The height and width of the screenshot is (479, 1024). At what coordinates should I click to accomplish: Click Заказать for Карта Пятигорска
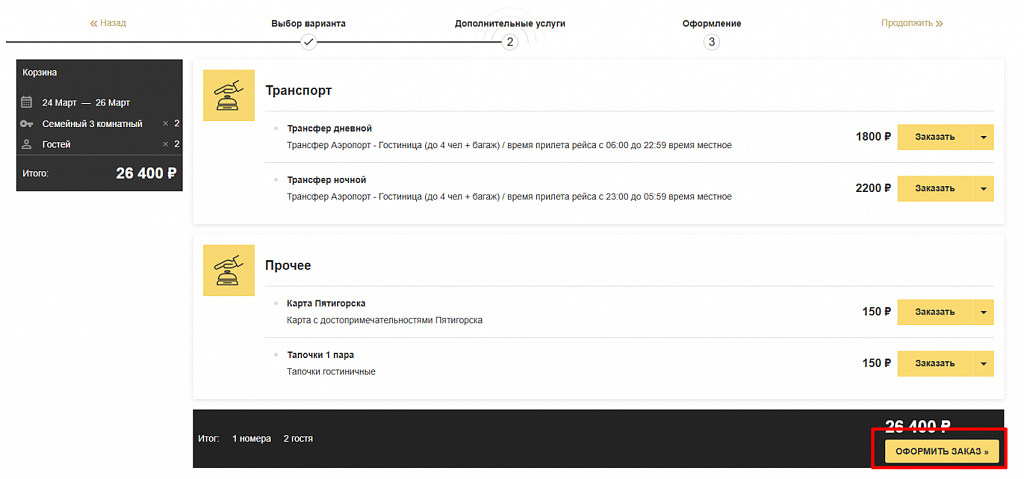click(935, 312)
